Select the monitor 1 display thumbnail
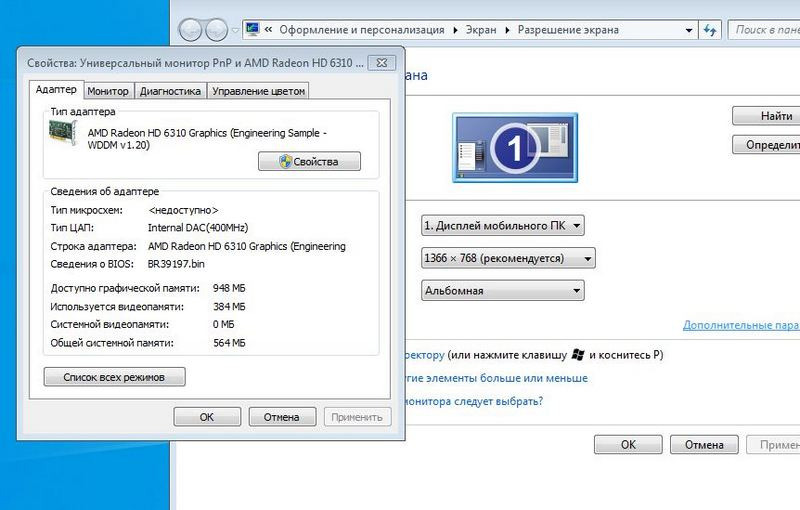Viewport: 800px width, 510px height. [515, 148]
